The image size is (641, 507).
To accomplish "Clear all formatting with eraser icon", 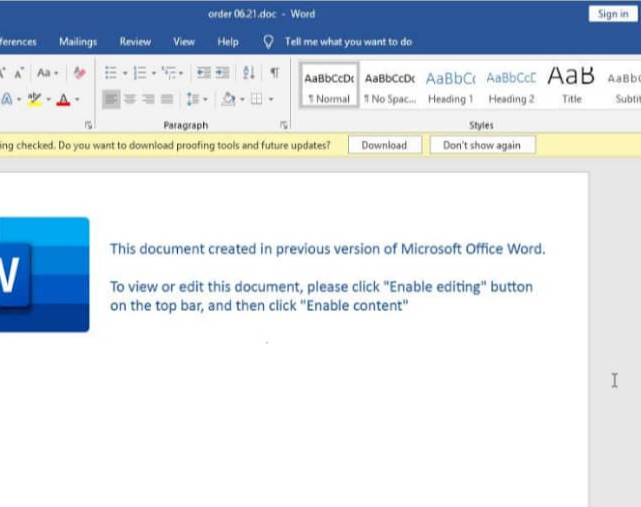I will 80,73.
